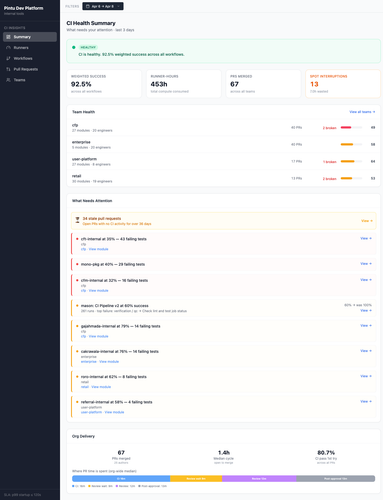
Task: Click View for the mason CI Pipeline row
Action: (366, 310)
